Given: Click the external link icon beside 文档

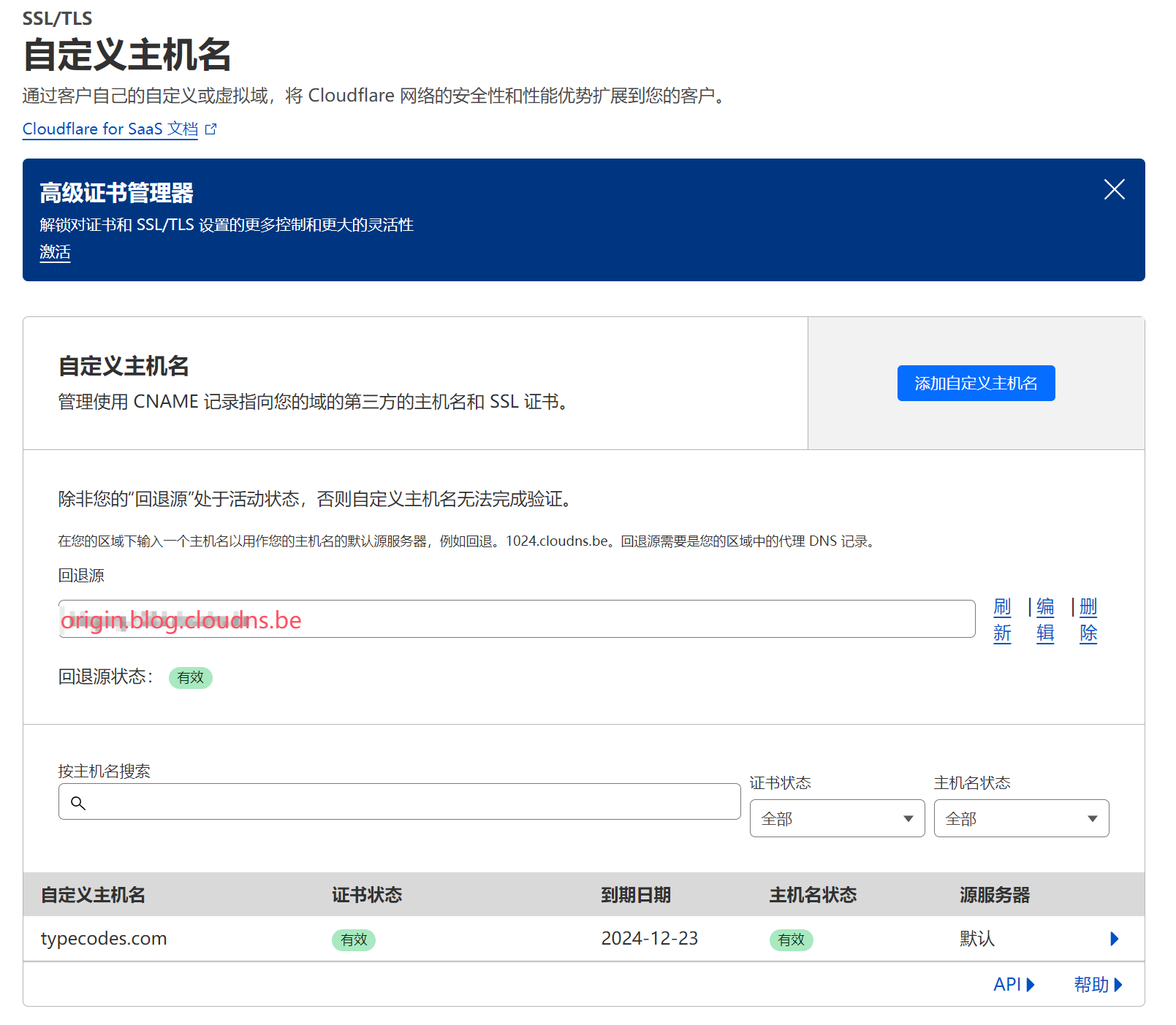Looking at the screenshot, I should (211, 129).
